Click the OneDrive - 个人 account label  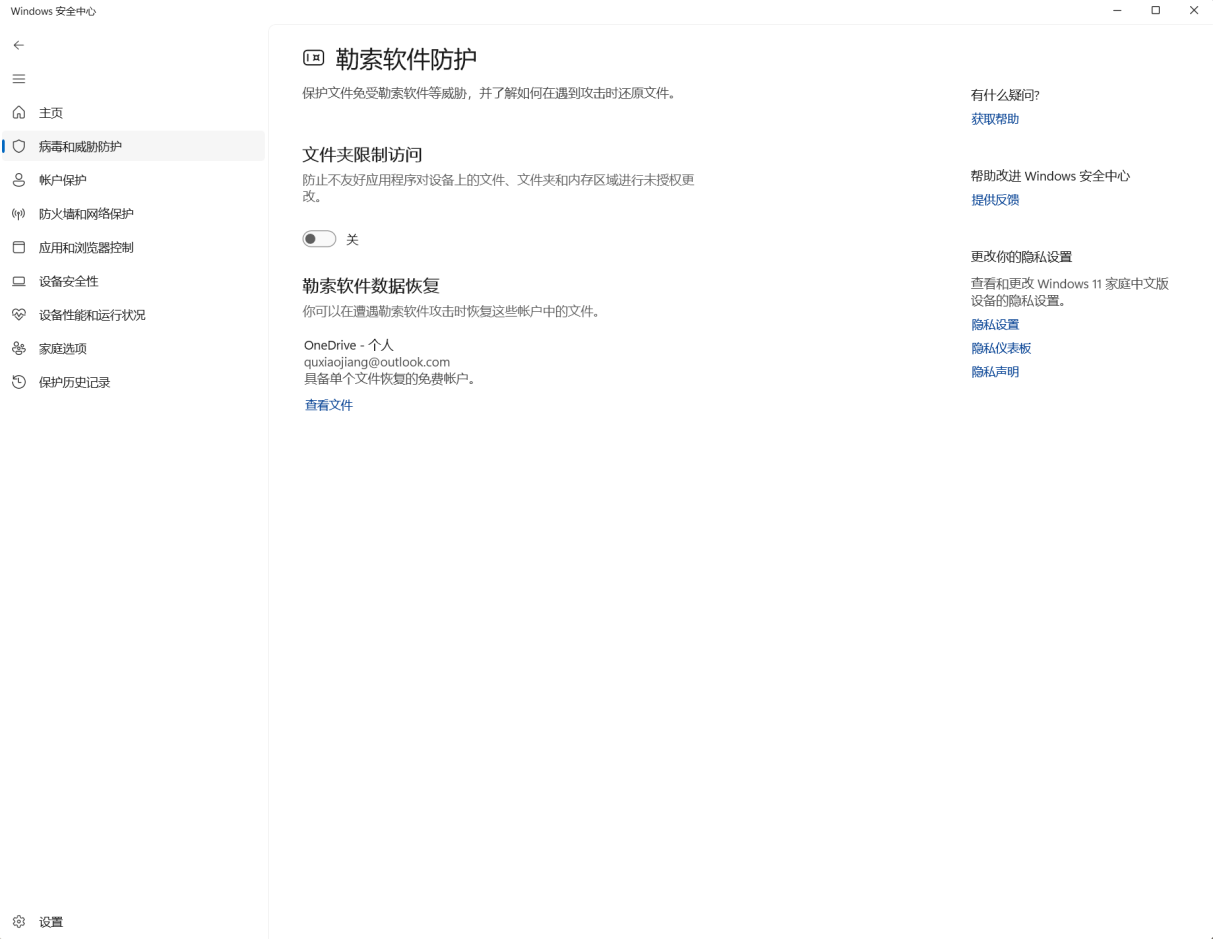coord(349,345)
